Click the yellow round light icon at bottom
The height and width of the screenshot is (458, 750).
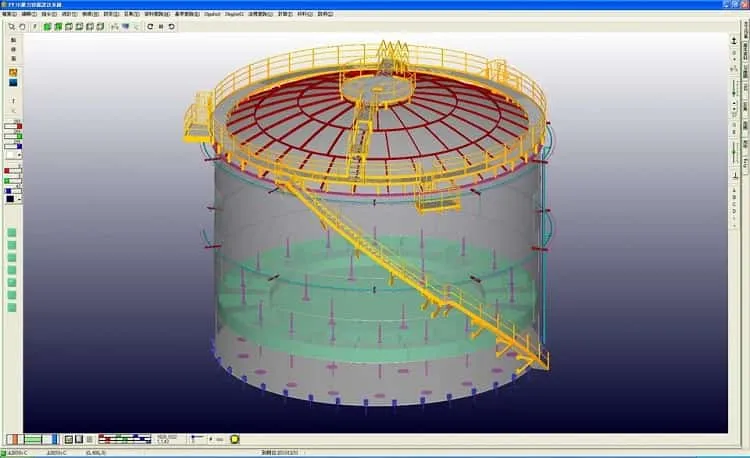[234, 439]
